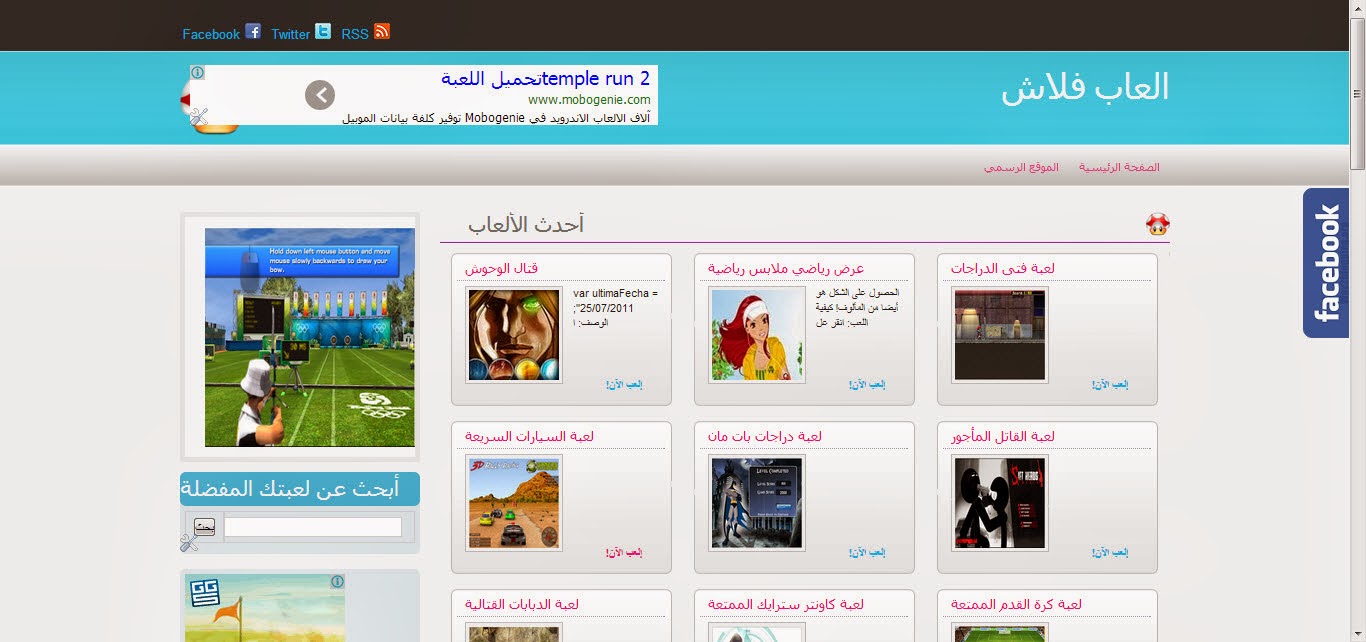Open game title عرض رياضي ملابس رياضية
1366x642 pixels.
point(786,268)
